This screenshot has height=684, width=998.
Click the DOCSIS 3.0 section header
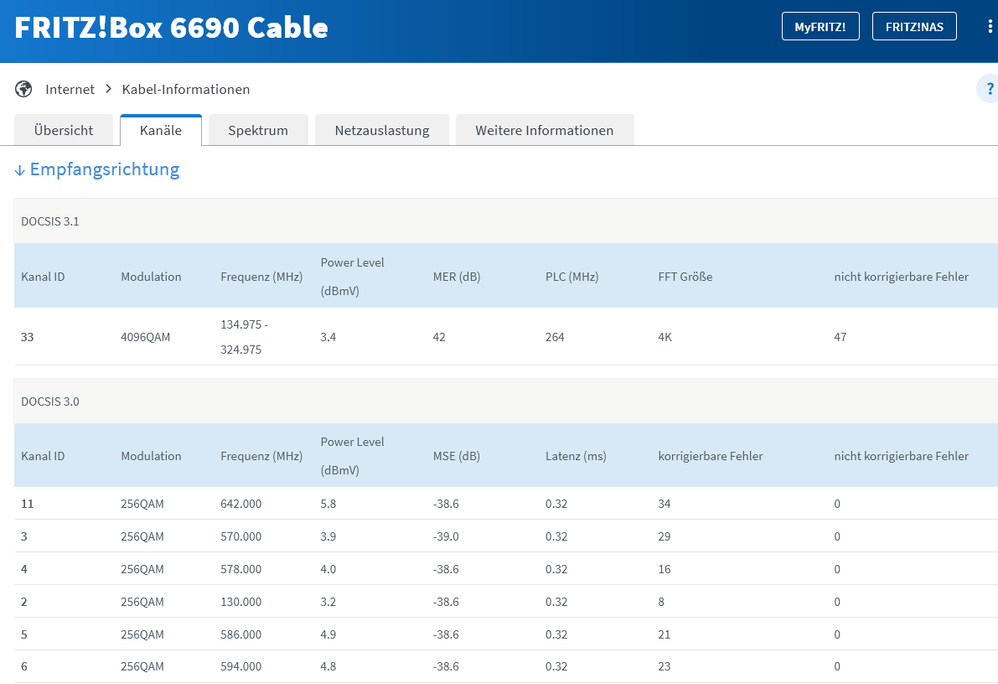[x=50, y=401]
